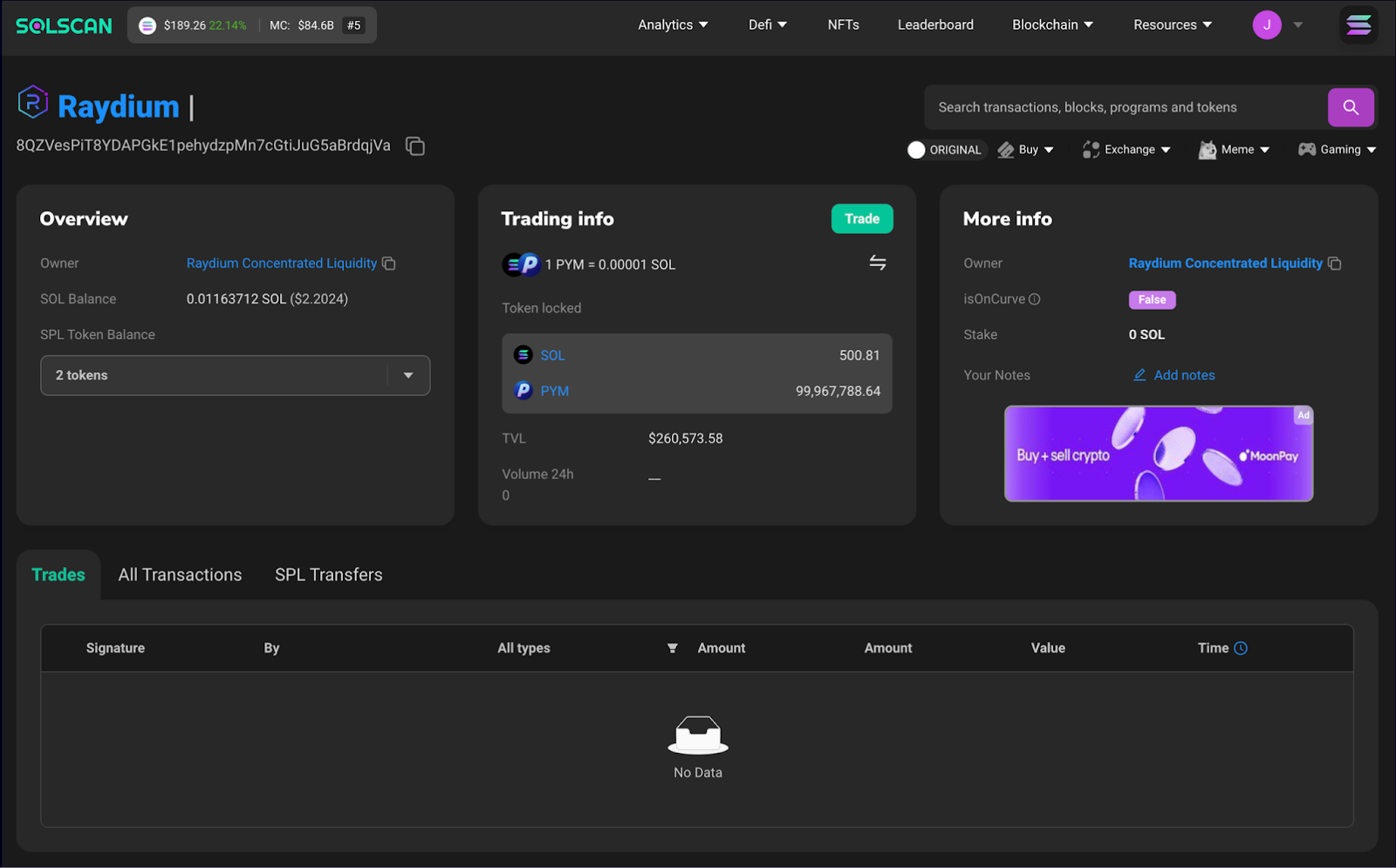This screenshot has height=868, width=1396.
Task: Click the isOnCurve info icon
Action: pos(1035,299)
